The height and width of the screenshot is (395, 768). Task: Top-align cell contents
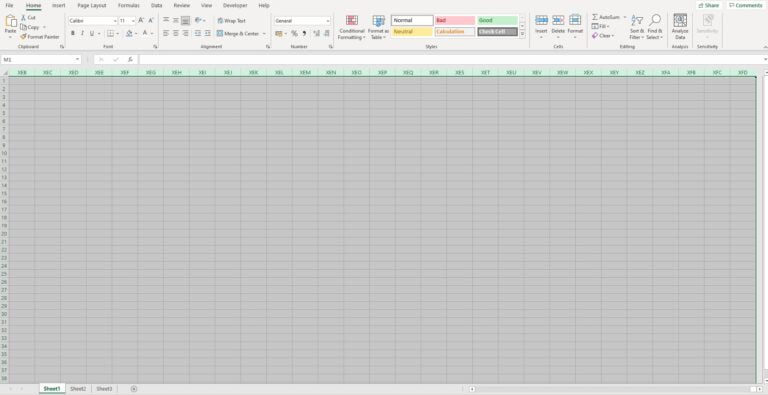166,21
